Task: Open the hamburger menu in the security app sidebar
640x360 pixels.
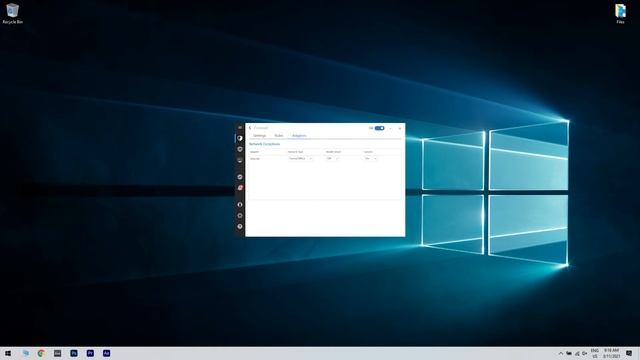Action: click(240, 128)
